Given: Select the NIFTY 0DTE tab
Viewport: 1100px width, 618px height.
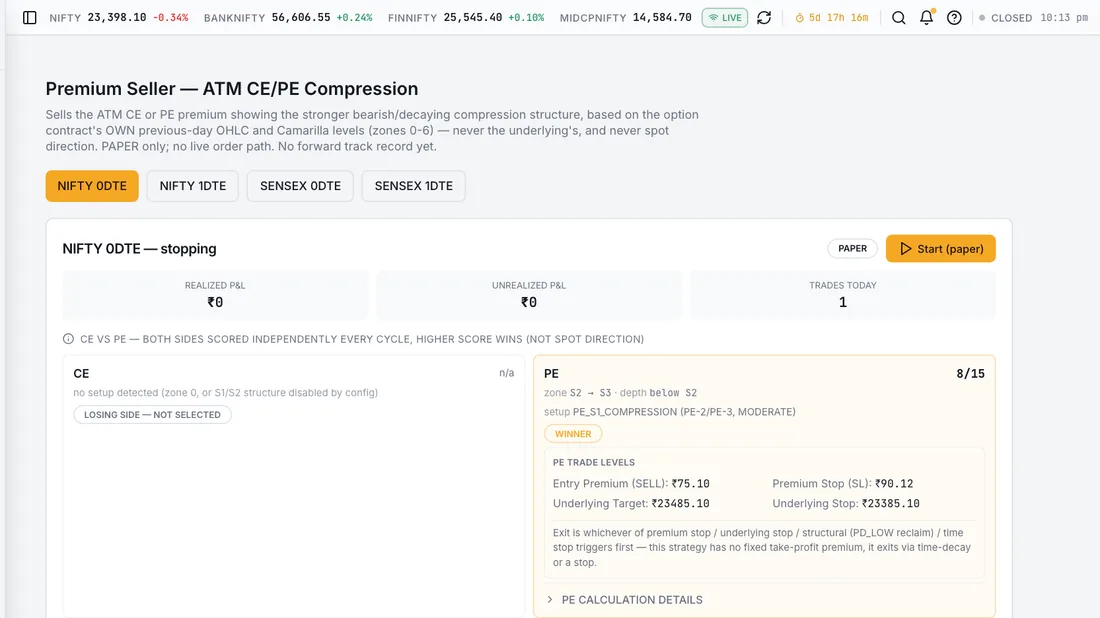Looking at the screenshot, I should click(92, 186).
